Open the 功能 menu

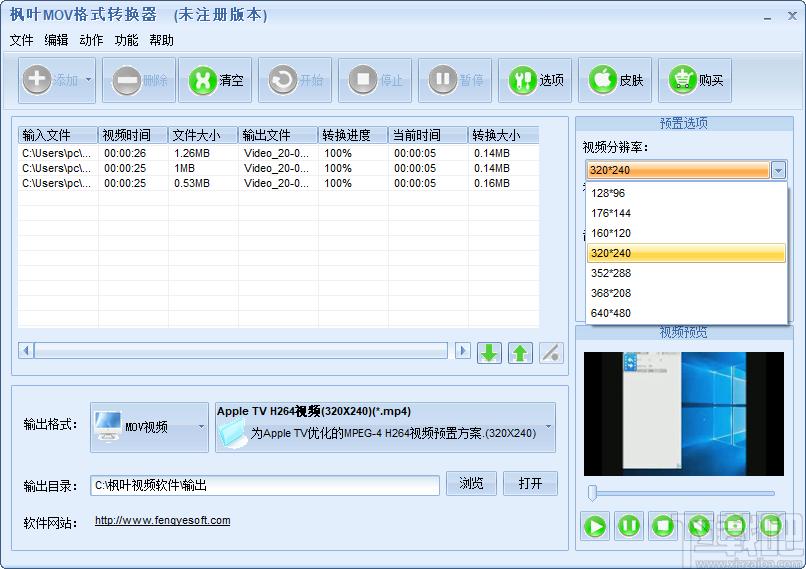tap(126, 40)
